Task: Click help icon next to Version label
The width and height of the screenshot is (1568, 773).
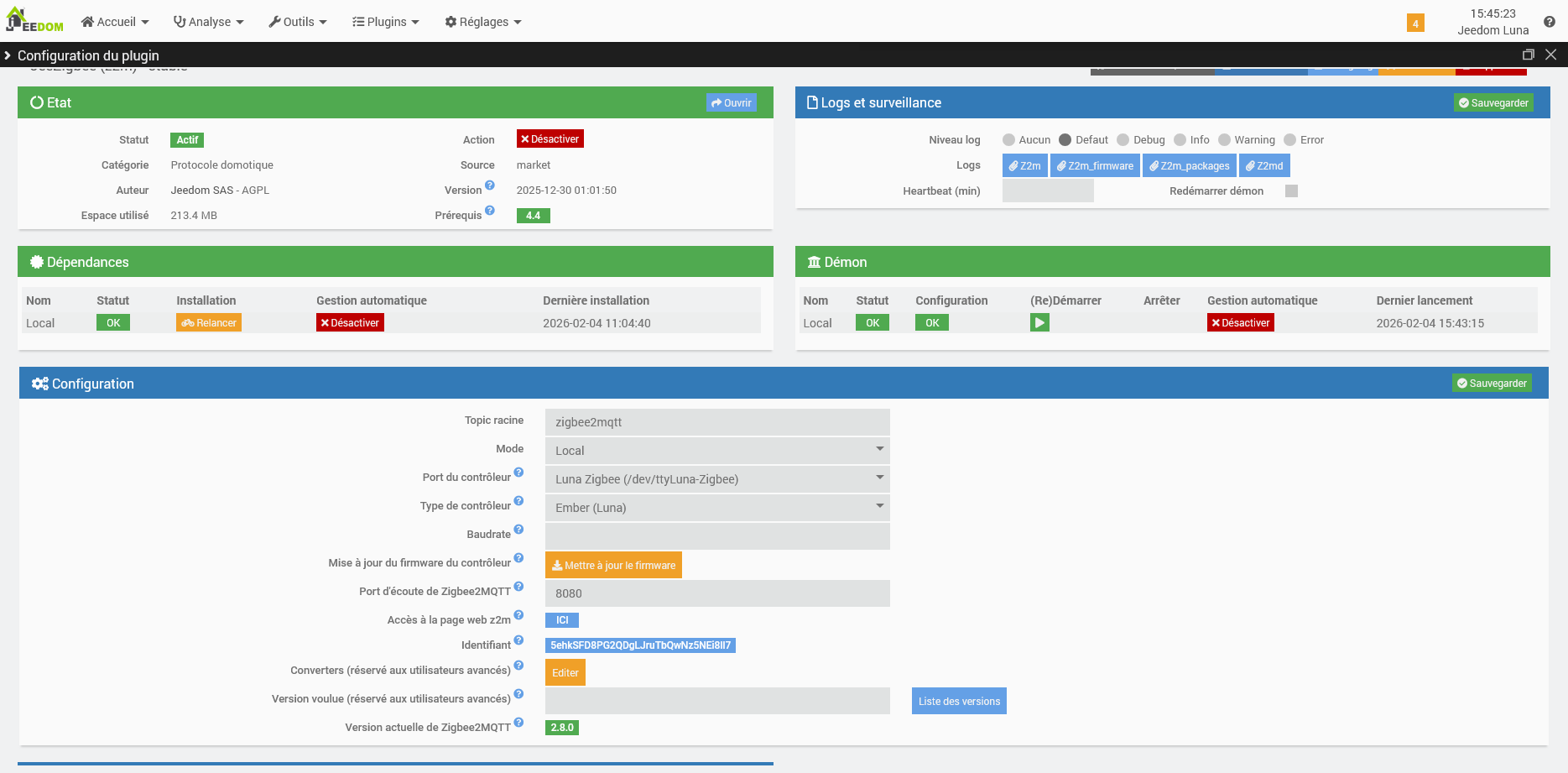Action: point(490,185)
